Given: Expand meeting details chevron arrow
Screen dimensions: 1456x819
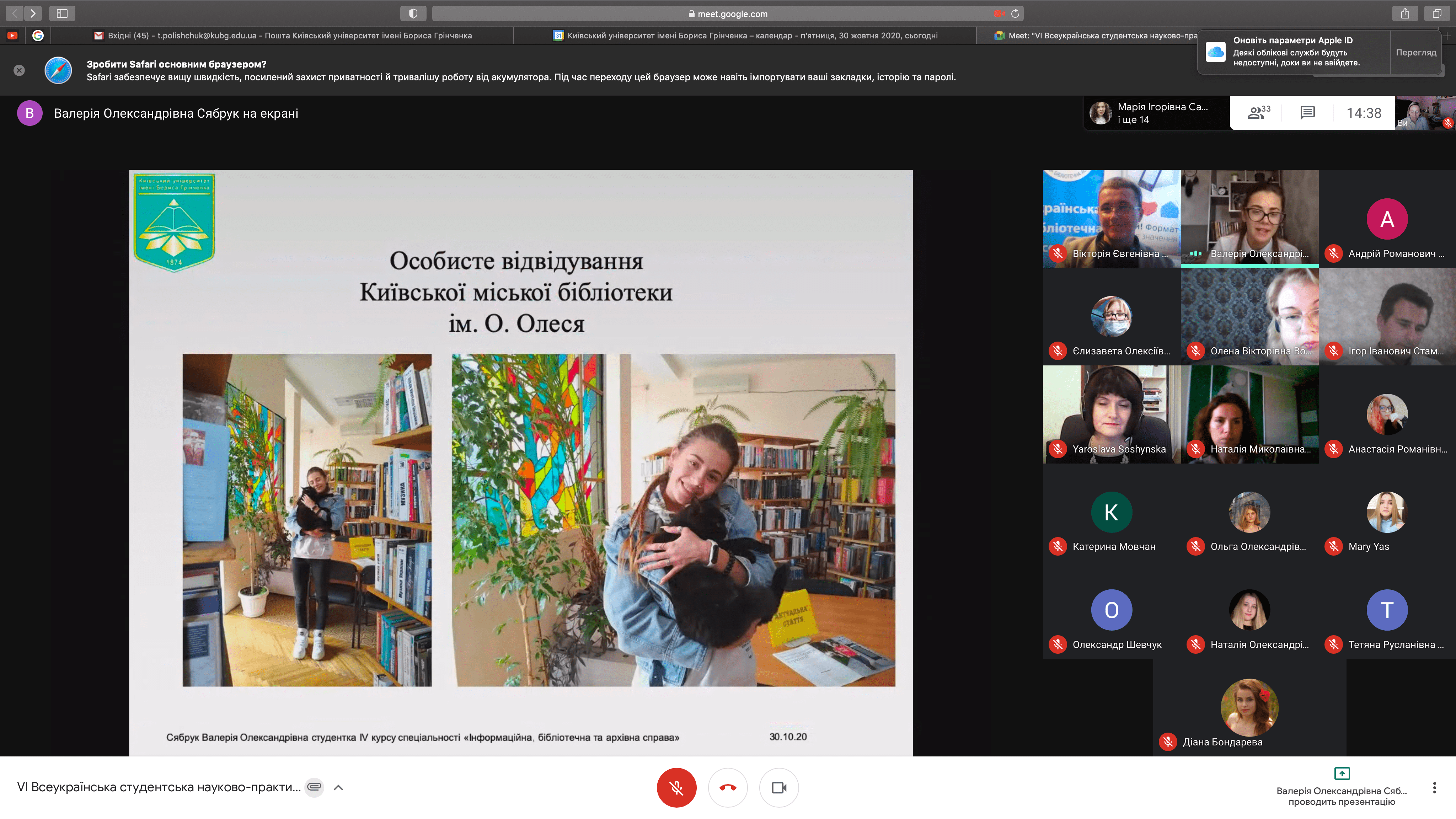Looking at the screenshot, I should point(338,787).
